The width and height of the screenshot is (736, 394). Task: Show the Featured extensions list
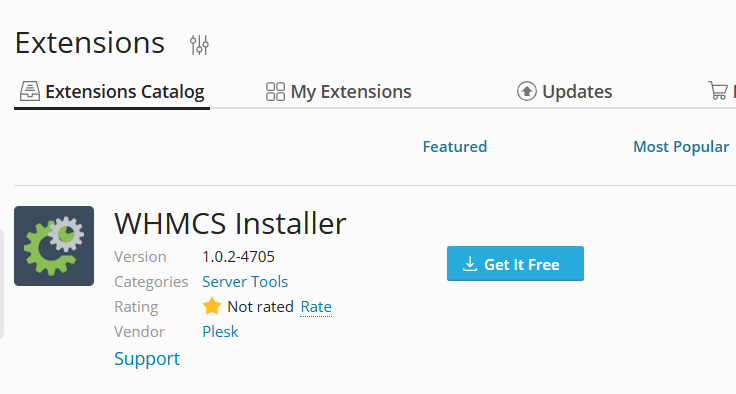coord(455,147)
